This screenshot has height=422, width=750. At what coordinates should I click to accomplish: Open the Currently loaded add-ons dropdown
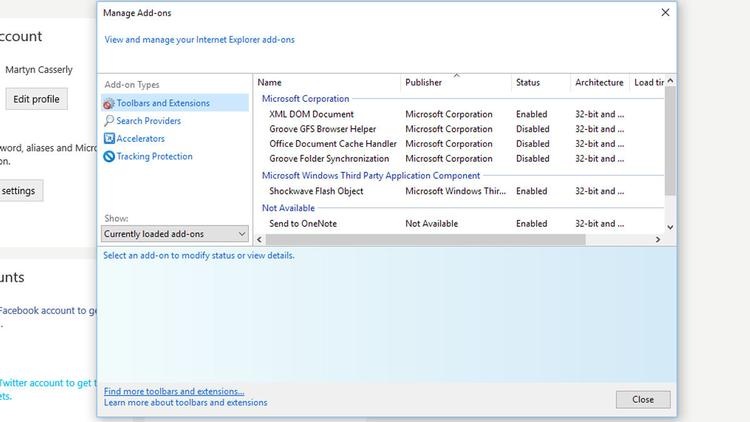[x=175, y=234]
